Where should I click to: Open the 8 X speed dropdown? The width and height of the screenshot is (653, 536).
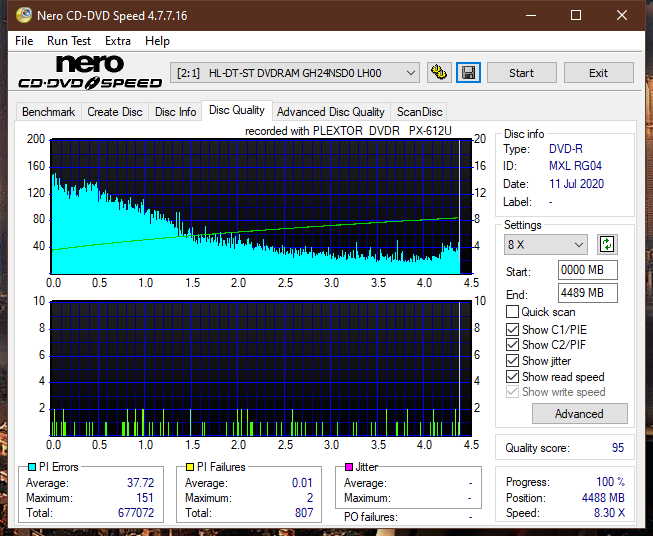(x=546, y=244)
